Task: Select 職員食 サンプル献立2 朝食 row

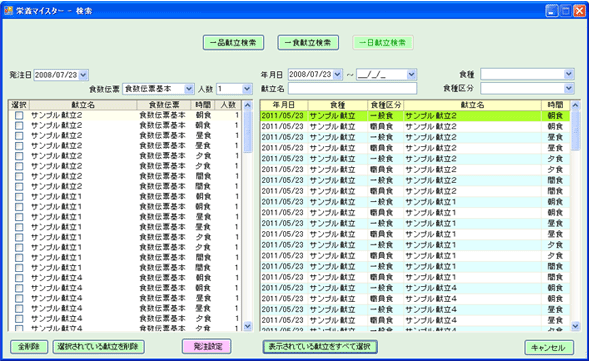Action: point(415,126)
